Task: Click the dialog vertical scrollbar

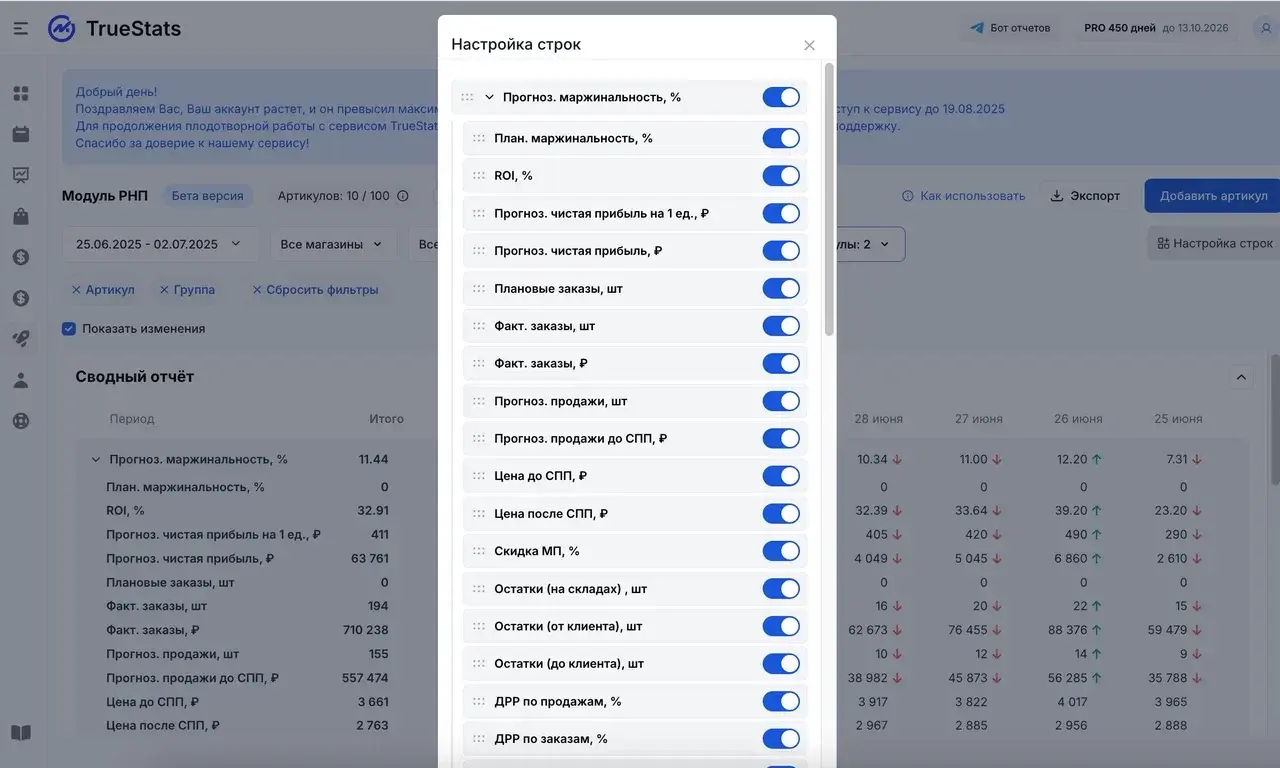Action: tap(829, 200)
